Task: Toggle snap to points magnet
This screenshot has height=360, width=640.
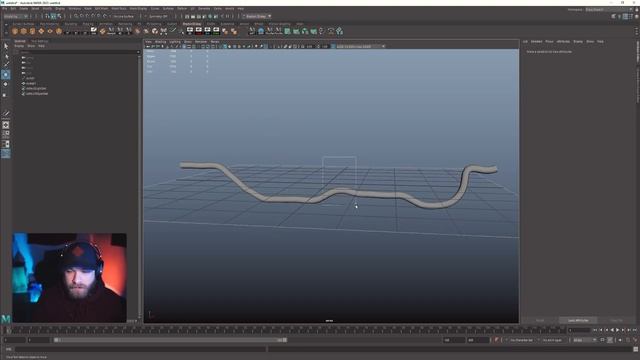Action: click(87, 16)
